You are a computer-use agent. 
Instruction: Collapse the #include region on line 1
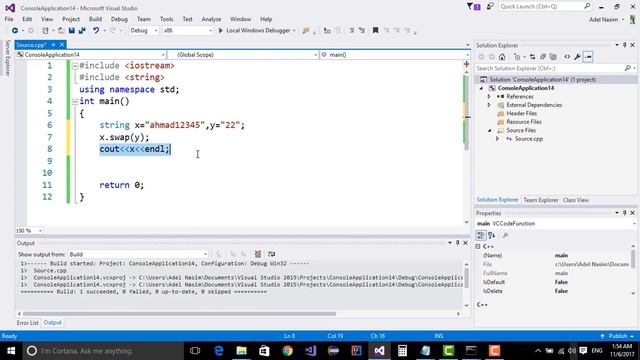point(75,66)
